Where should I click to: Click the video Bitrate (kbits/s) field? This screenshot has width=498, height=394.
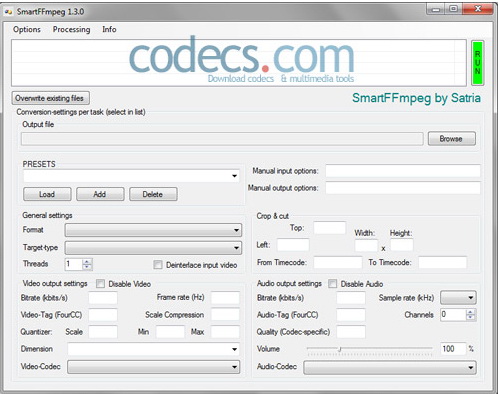click(103, 297)
